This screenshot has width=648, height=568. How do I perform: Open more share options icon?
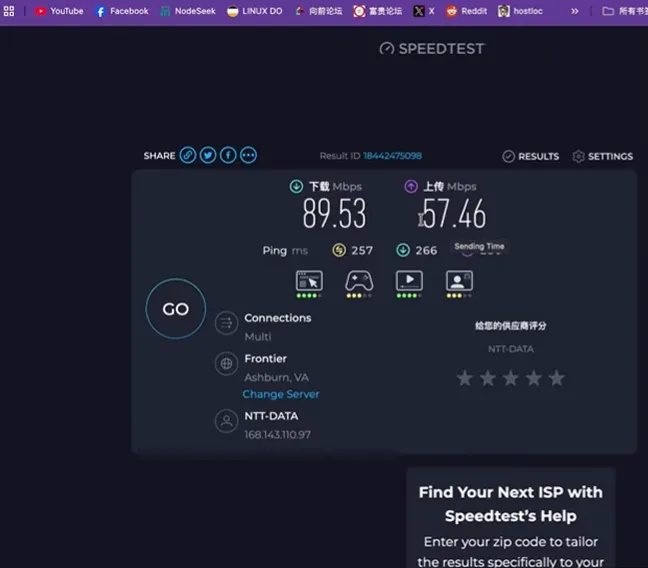coord(248,155)
